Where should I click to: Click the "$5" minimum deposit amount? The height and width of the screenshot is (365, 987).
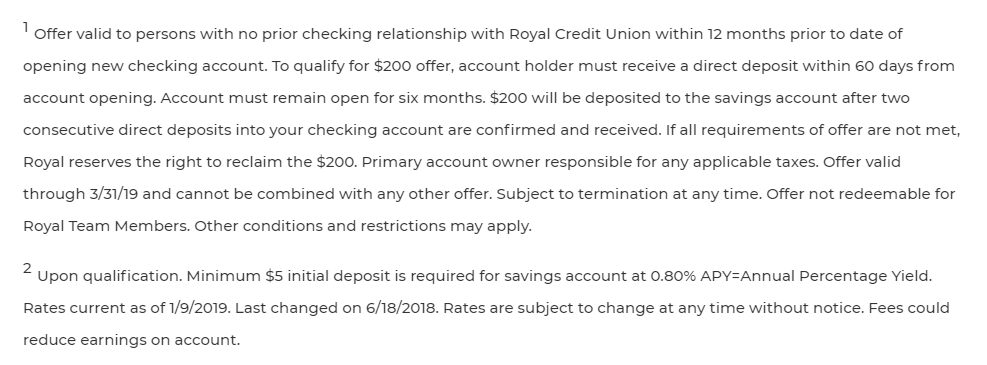[274, 276]
